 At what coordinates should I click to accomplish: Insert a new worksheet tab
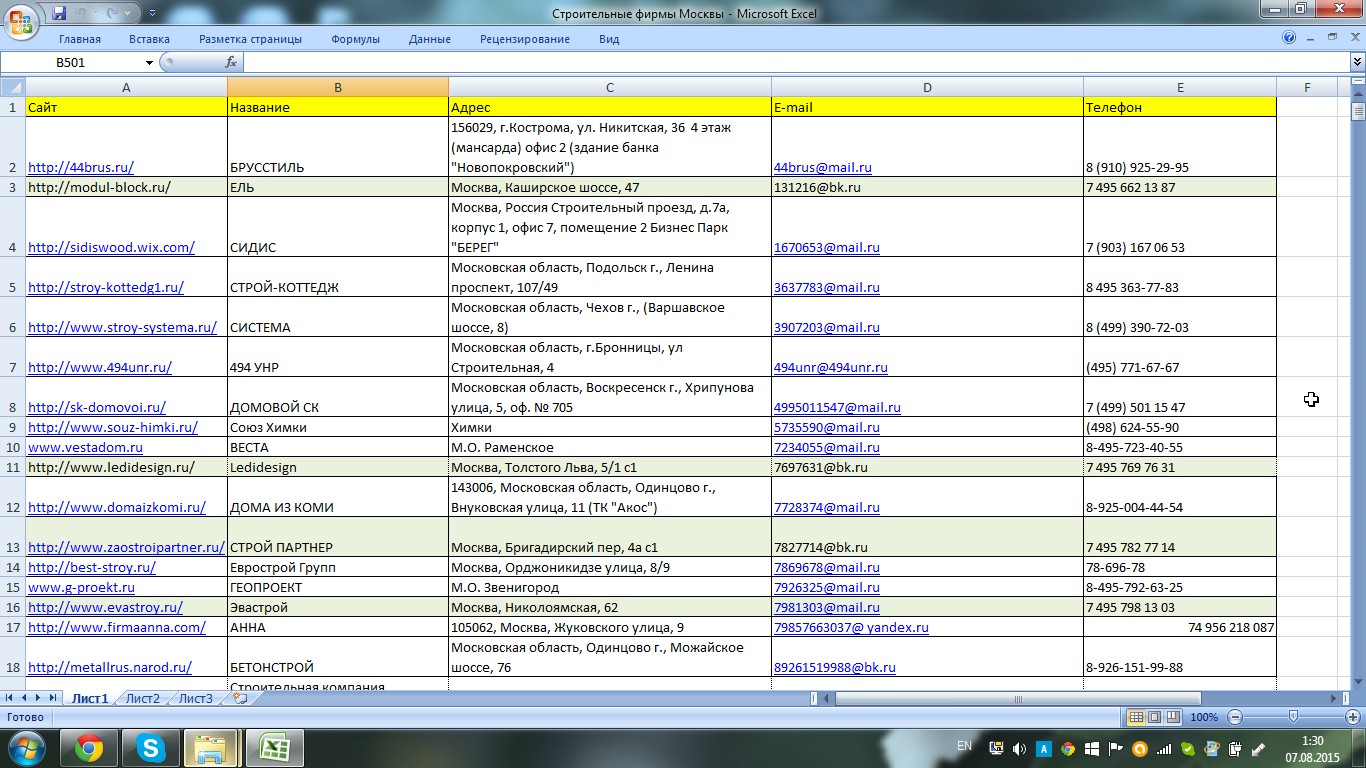coord(239,698)
